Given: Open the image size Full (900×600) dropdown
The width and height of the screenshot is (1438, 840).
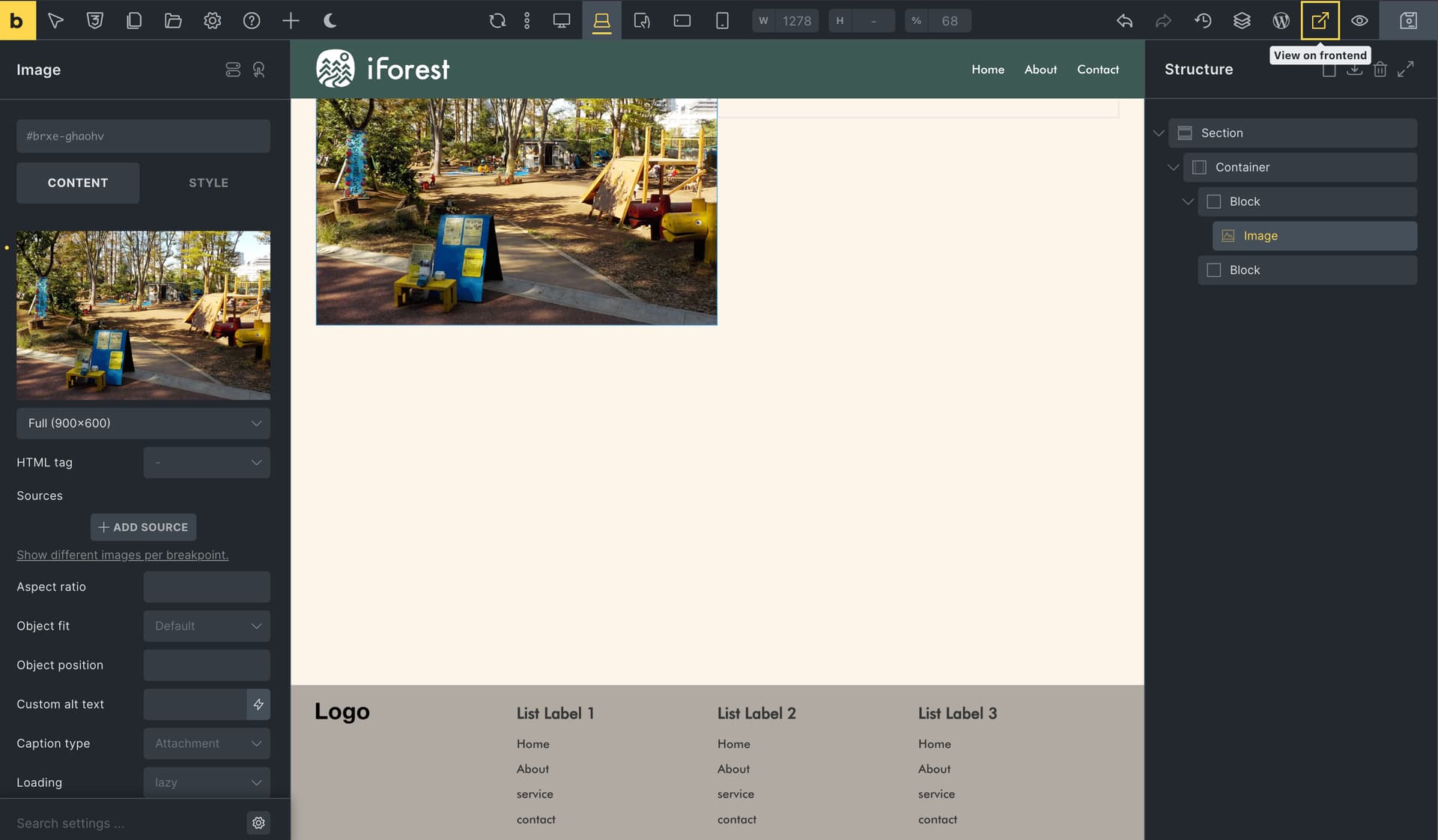Looking at the screenshot, I should [143, 423].
